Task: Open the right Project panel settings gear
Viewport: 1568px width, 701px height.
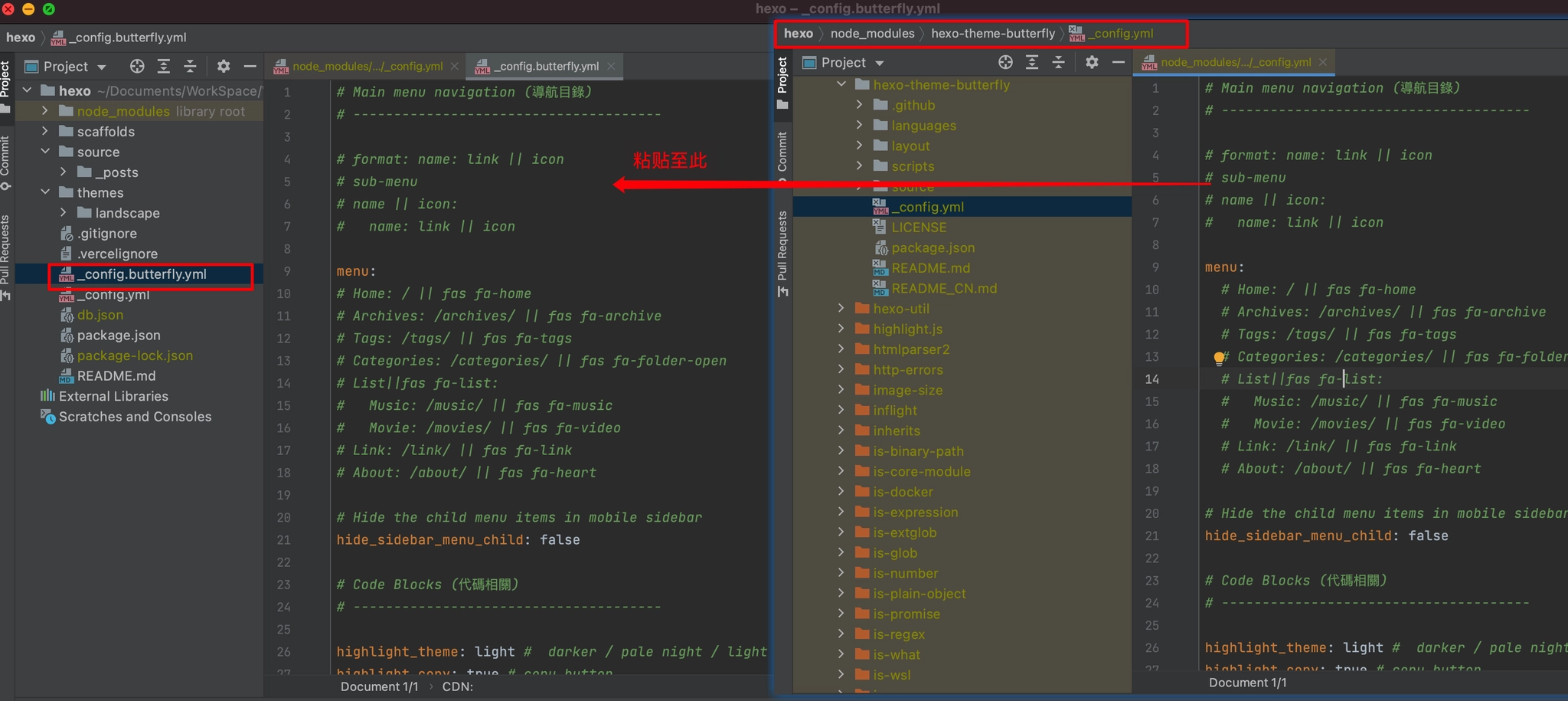Action: 1092,63
